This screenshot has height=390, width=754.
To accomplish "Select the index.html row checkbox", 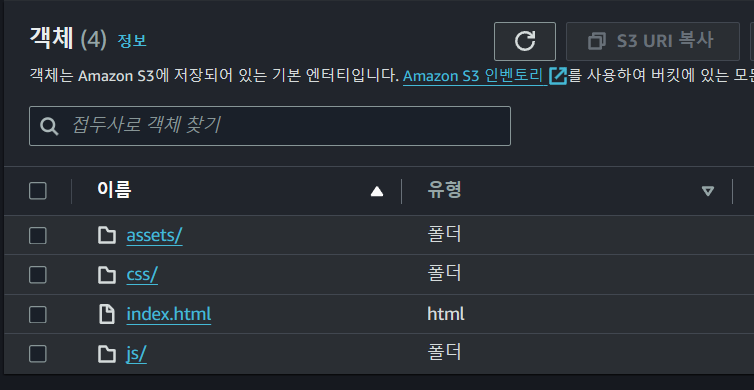I will point(38,315).
